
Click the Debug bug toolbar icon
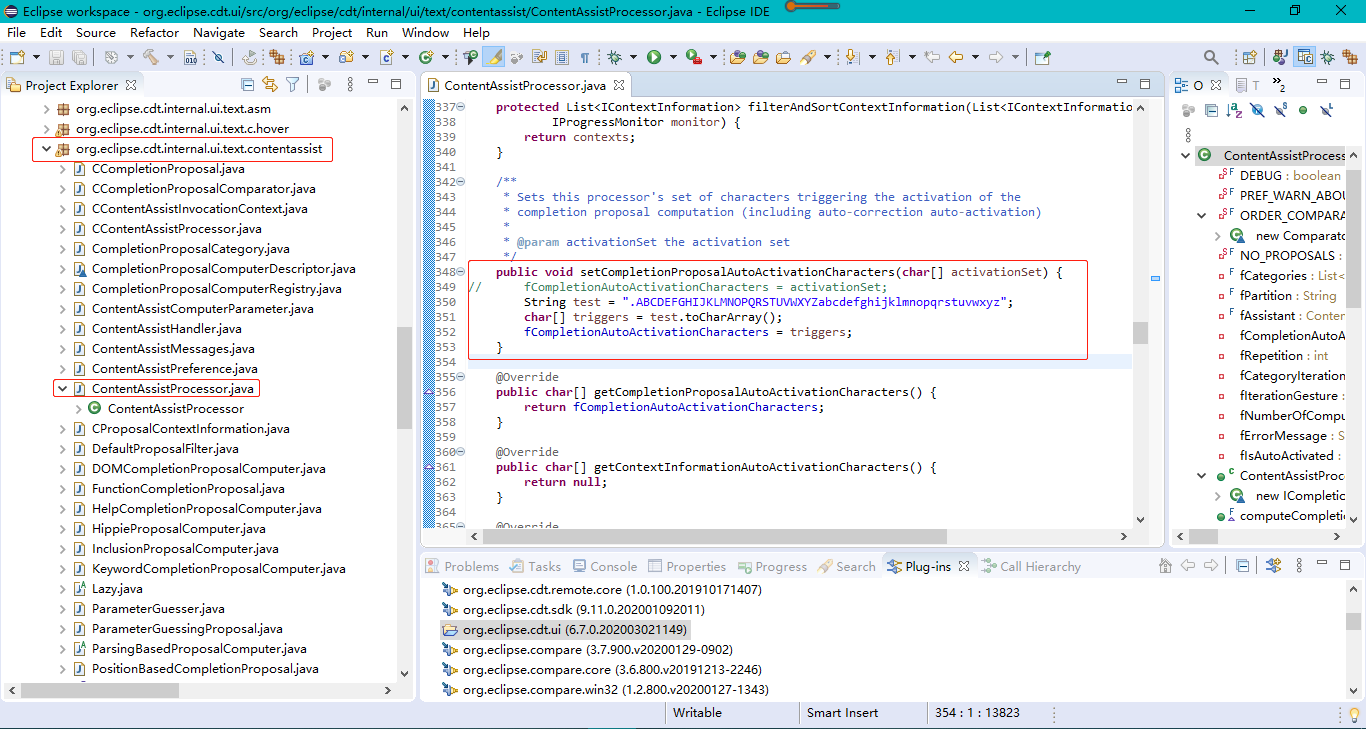pos(614,57)
